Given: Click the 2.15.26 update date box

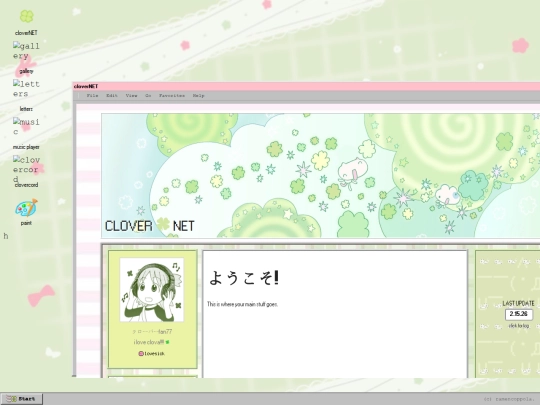Looking at the screenshot, I should pyautogui.click(x=519, y=314).
